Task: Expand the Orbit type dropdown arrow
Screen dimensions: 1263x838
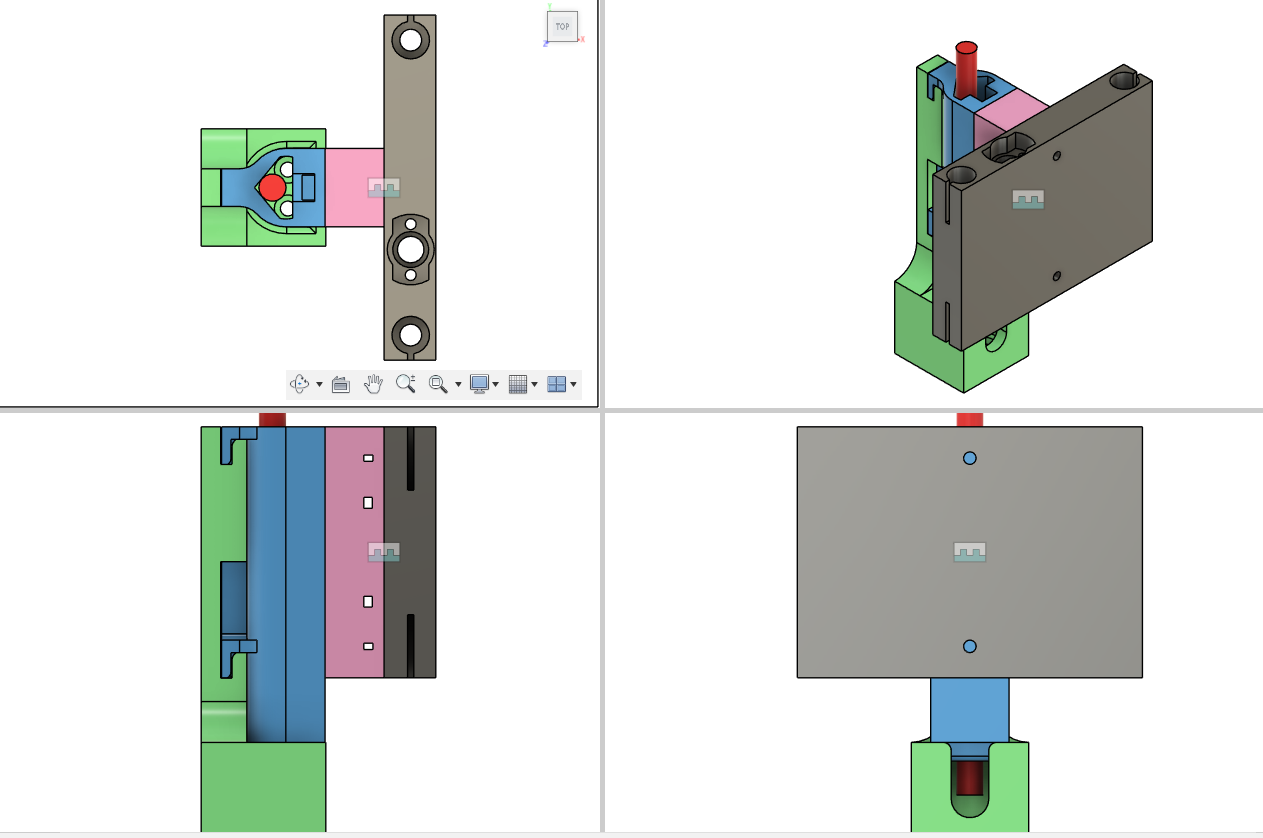Action: click(319, 385)
